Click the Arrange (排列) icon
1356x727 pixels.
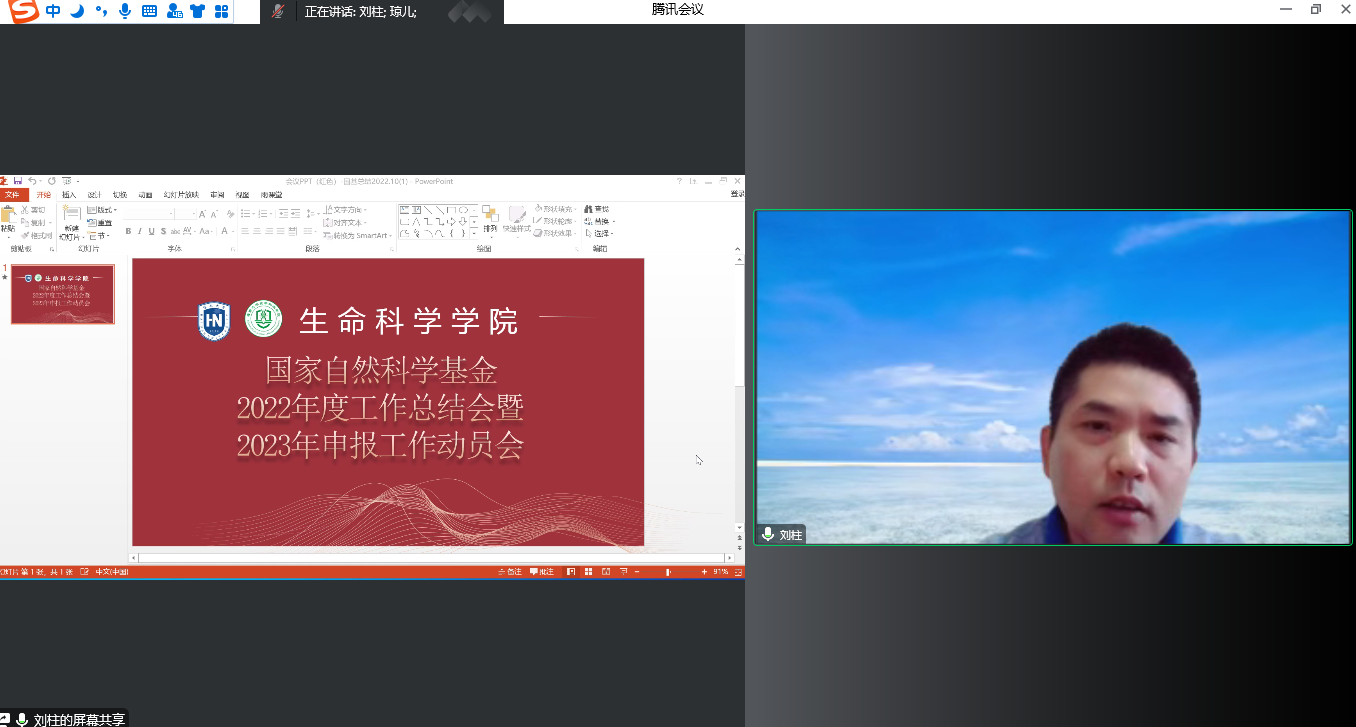tap(490, 219)
